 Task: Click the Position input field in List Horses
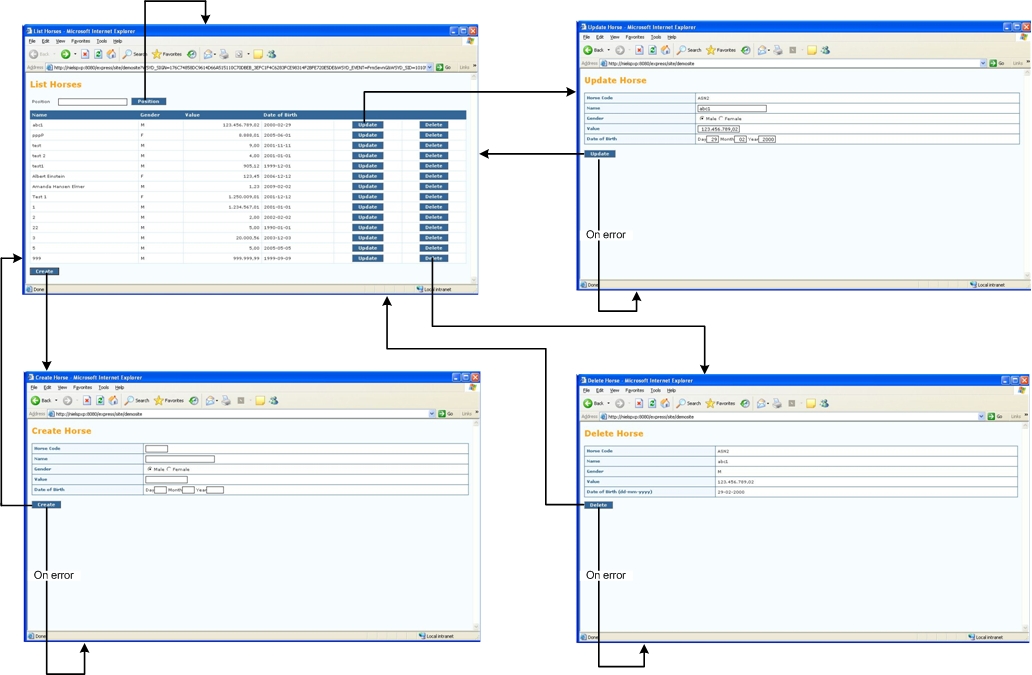(x=93, y=102)
